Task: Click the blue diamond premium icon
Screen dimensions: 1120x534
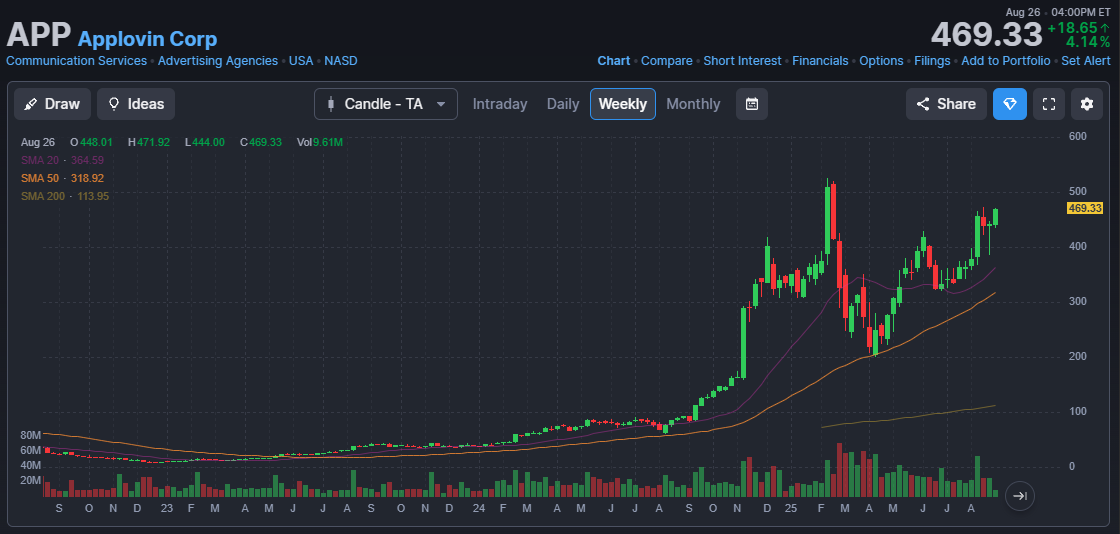Action: point(1010,104)
